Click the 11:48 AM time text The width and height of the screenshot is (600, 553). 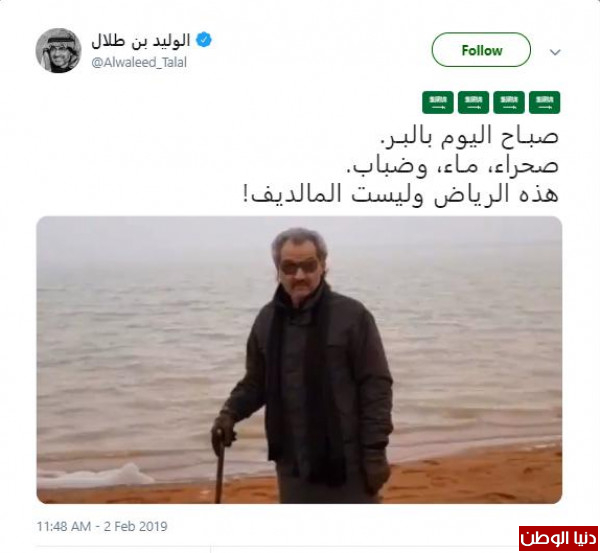(x=64, y=526)
